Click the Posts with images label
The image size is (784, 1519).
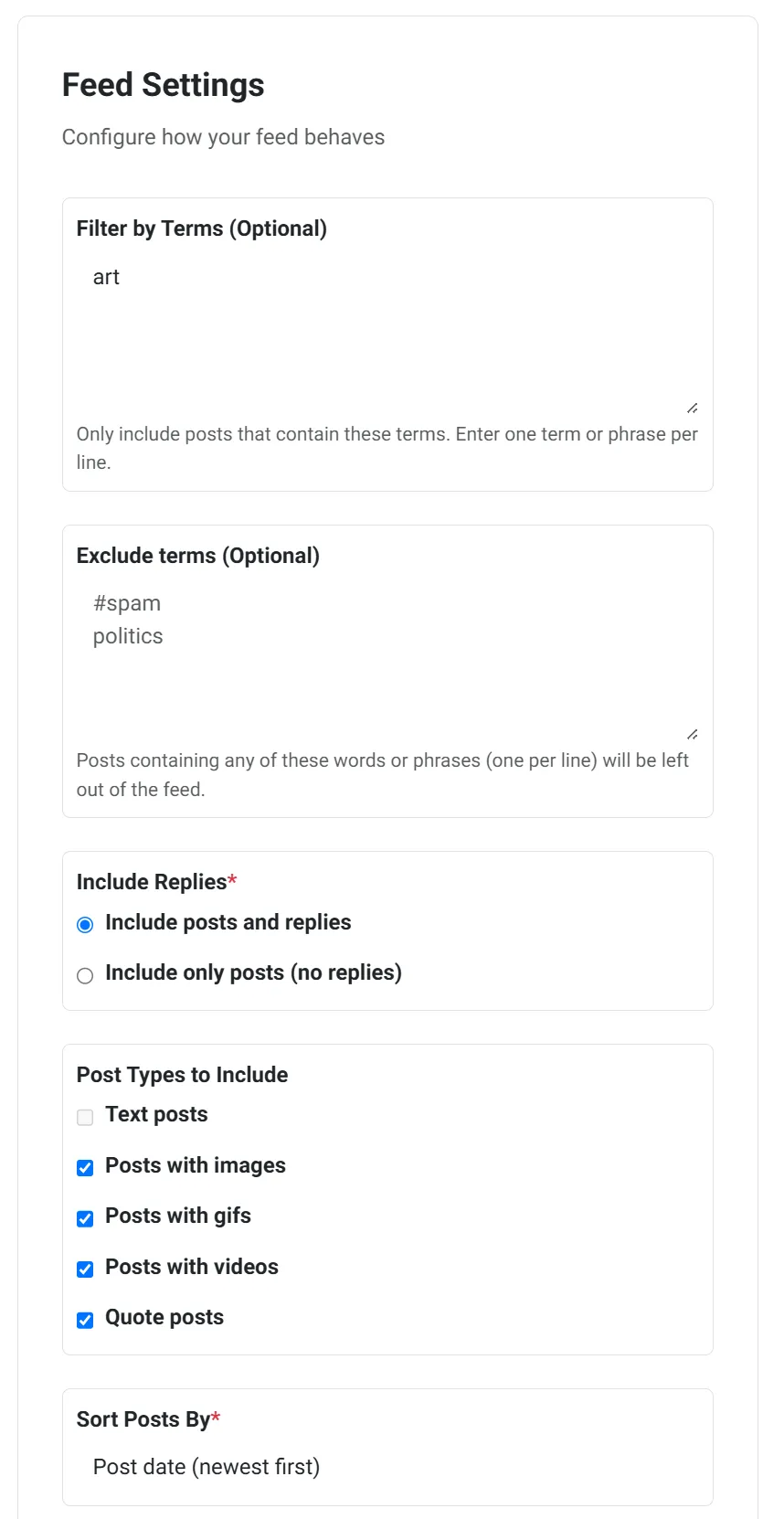tap(196, 1165)
